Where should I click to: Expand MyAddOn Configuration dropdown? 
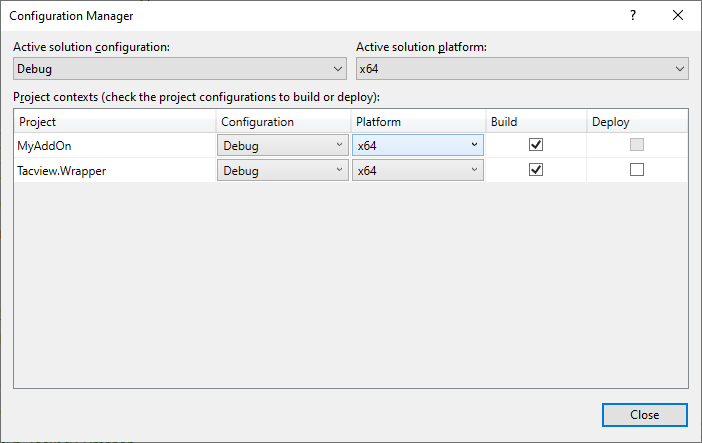click(282, 145)
